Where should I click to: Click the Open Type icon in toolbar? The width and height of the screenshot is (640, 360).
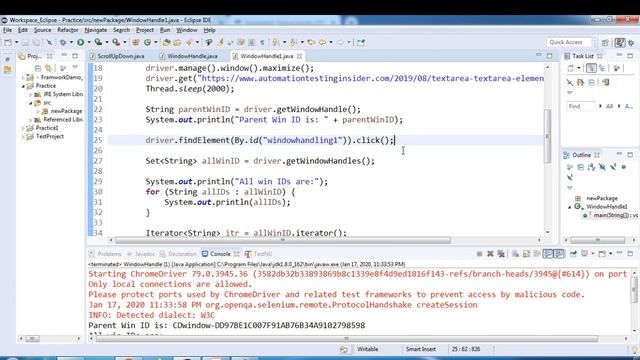(167, 42)
